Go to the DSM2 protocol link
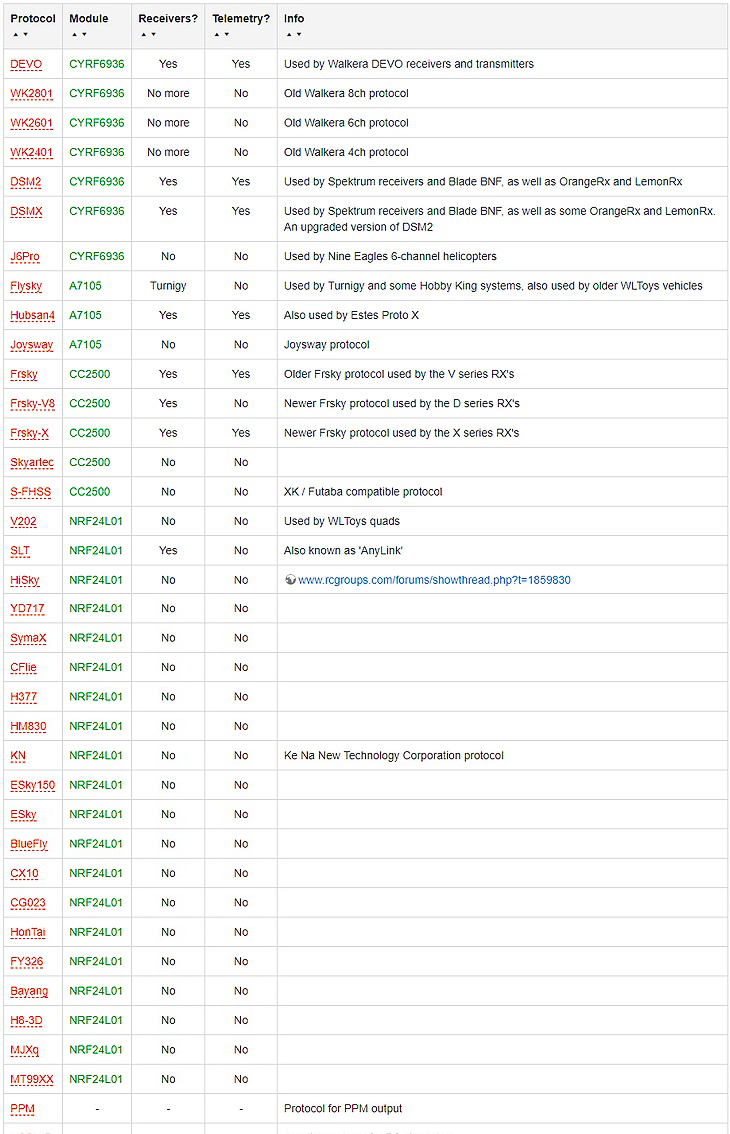730x1134 pixels. click(x=26, y=182)
